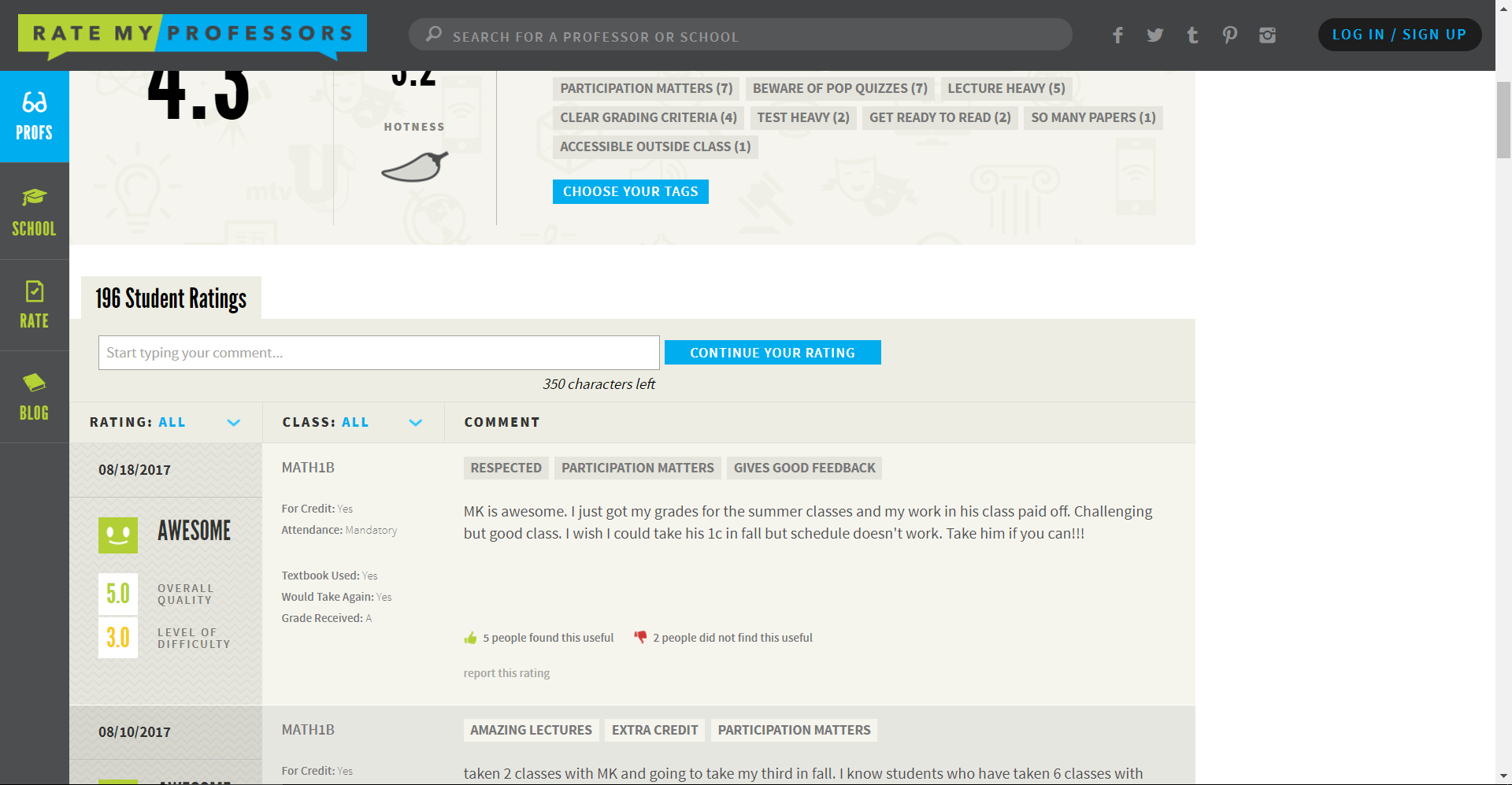The image size is (1512, 785).
Task: Click the search magnifier icon
Action: pyautogui.click(x=434, y=34)
